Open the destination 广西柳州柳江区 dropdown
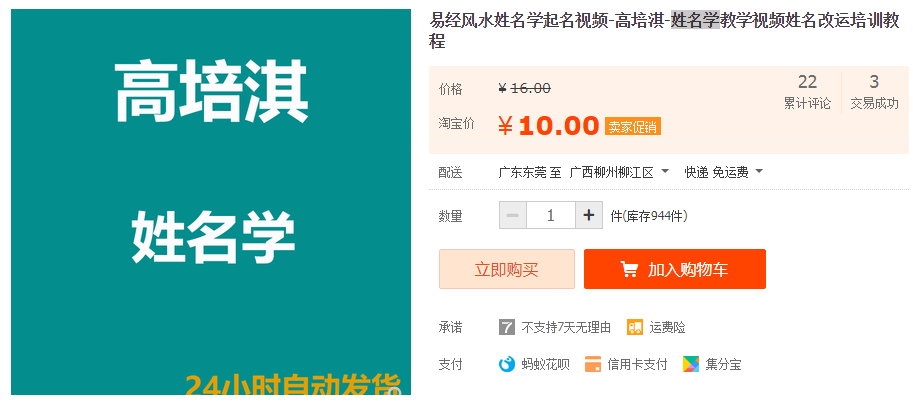The image size is (913, 418). coord(618,172)
